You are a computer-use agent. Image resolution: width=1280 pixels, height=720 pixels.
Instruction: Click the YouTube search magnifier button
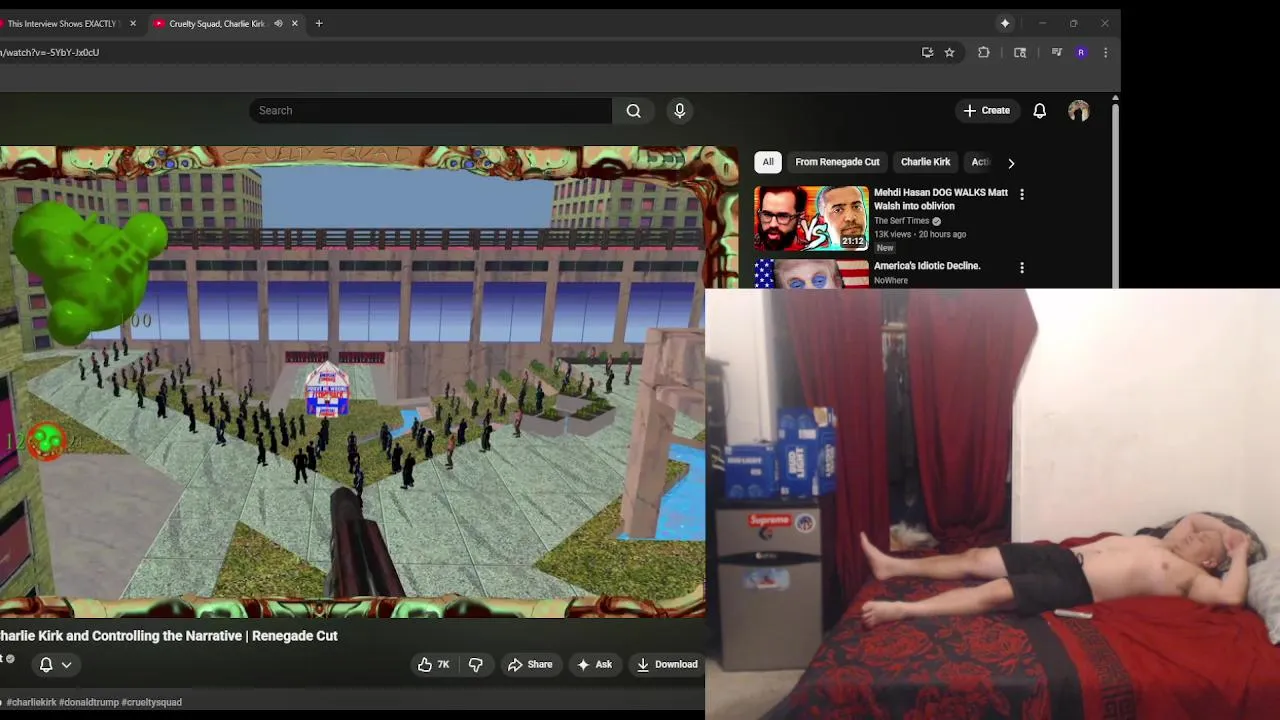coord(633,111)
